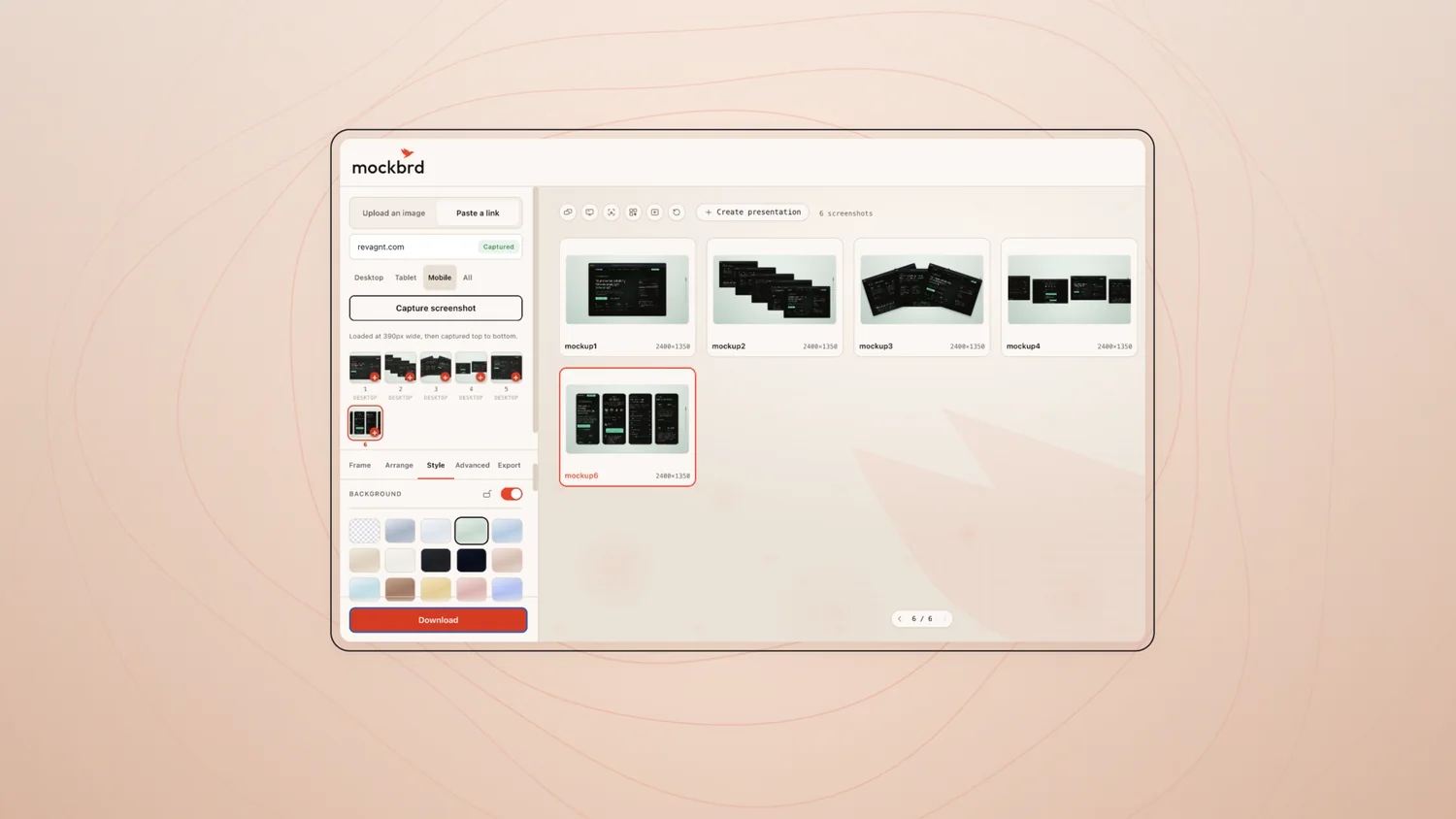Screen dimensions: 1456x819
Task: Click the red plus badge on screenshot 1
Action: (375, 377)
